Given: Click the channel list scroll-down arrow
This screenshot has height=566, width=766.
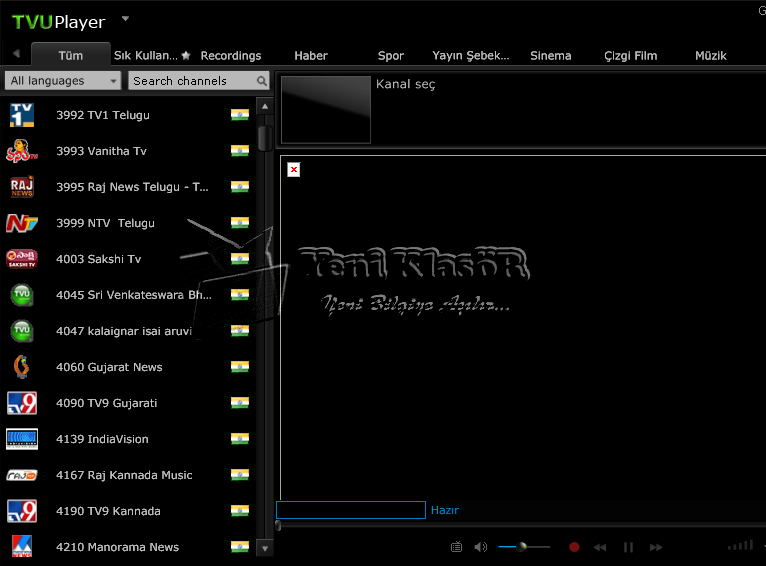Looking at the screenshot, I should (265, 548).
